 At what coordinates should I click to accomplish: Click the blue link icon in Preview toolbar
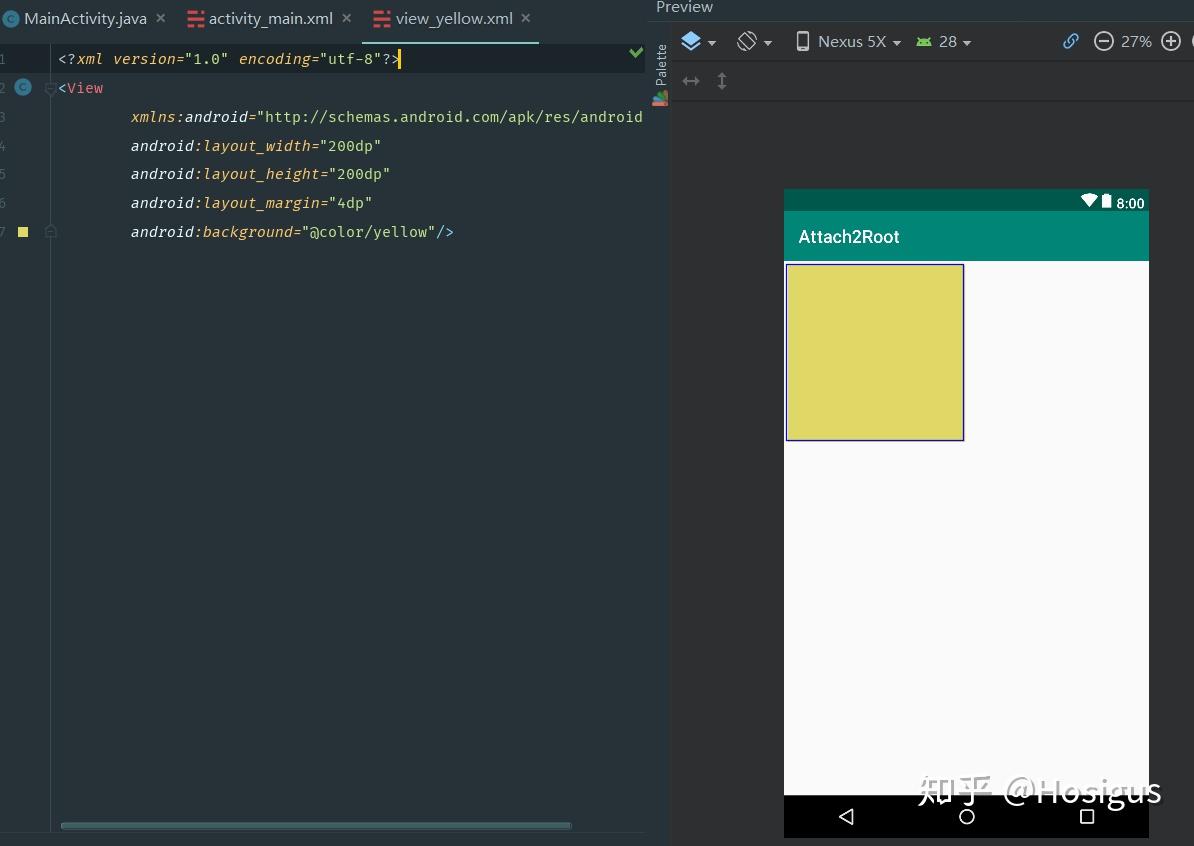1070,41
